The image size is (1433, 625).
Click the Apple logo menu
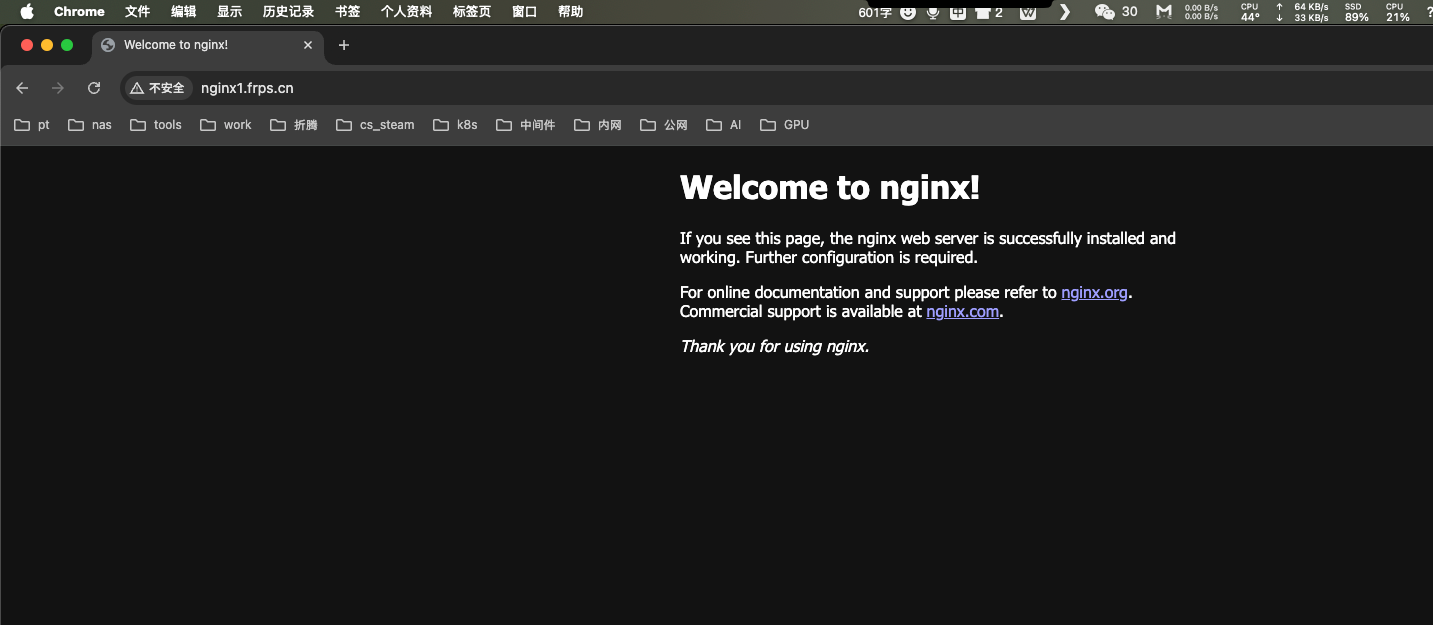pos(27,12)
